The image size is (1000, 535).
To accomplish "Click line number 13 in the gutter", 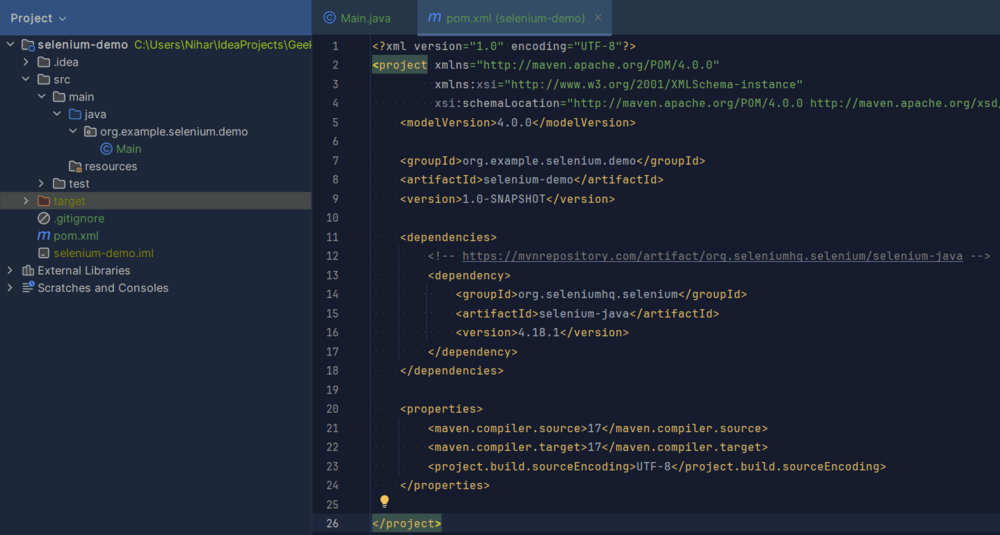I will pyautogui.click(x=332, y=275).
